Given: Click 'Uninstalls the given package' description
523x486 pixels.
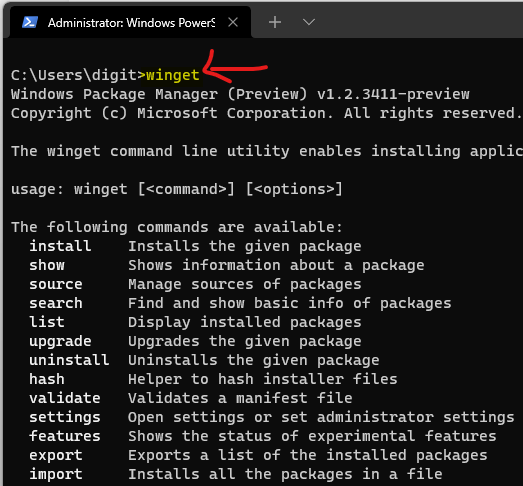Looking at the screenshot, I should pos(254,361).
